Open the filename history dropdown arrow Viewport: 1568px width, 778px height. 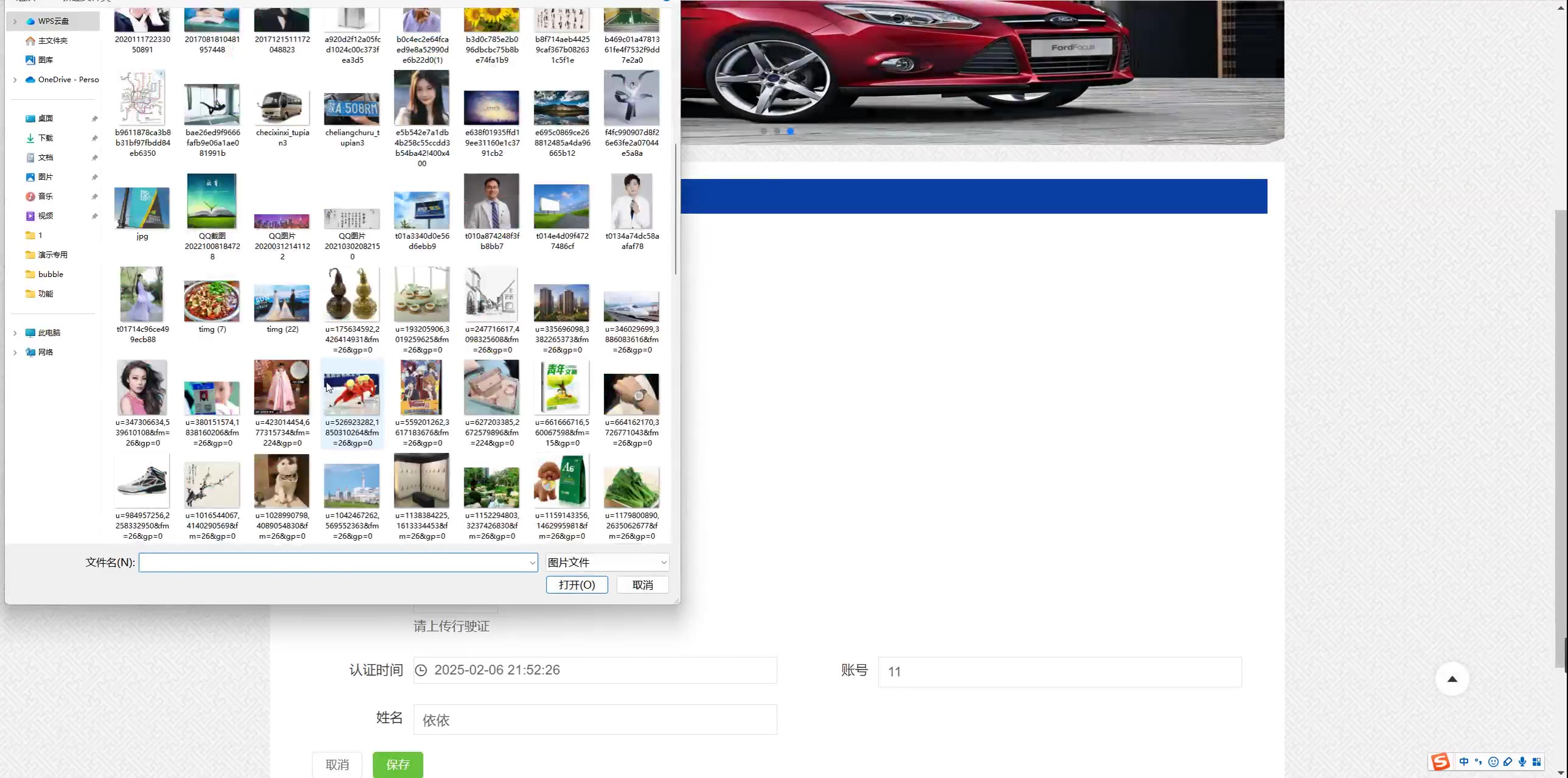(x=533, y=563)
